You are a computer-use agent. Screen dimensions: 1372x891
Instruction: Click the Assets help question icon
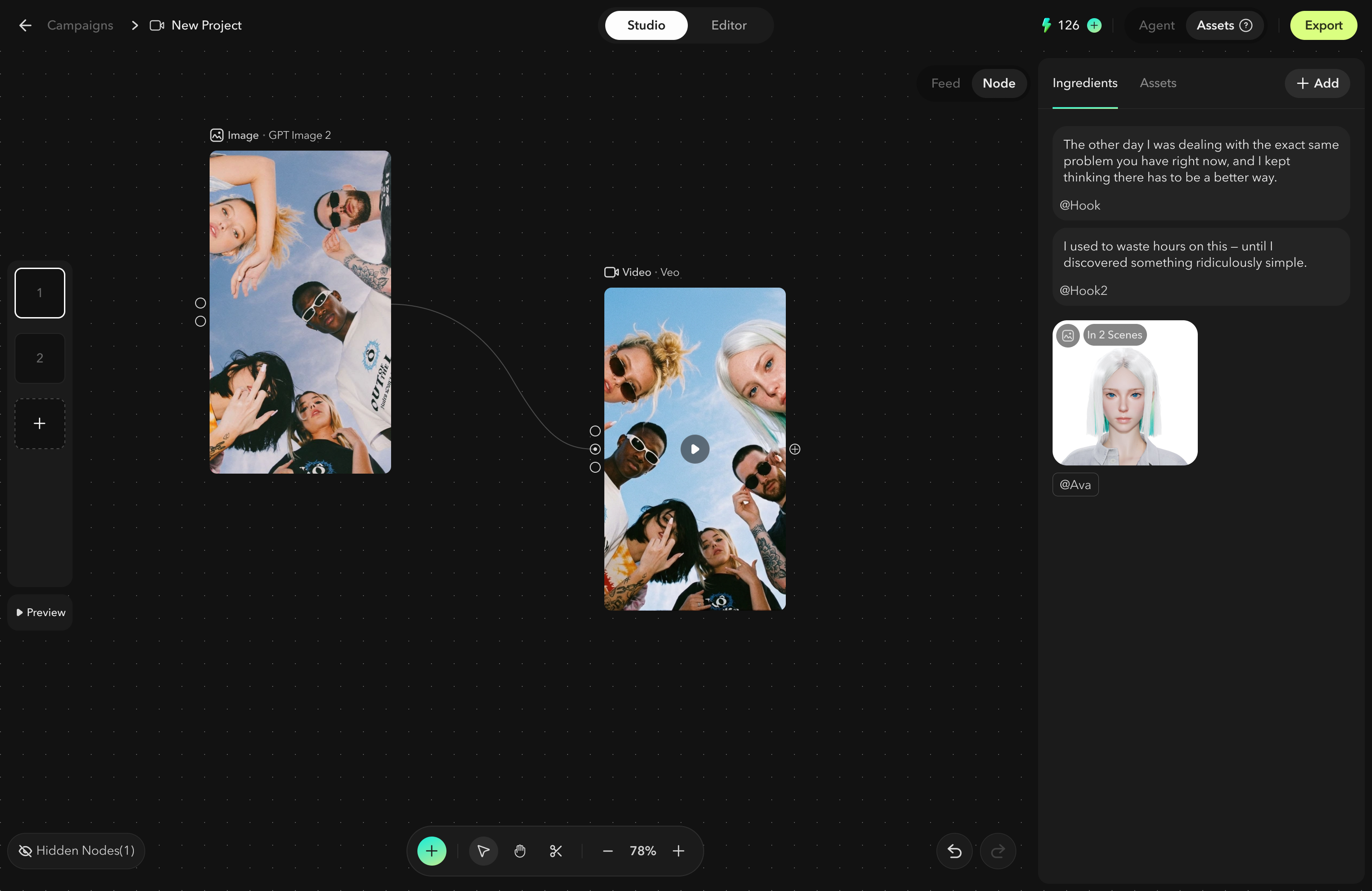1245,25
